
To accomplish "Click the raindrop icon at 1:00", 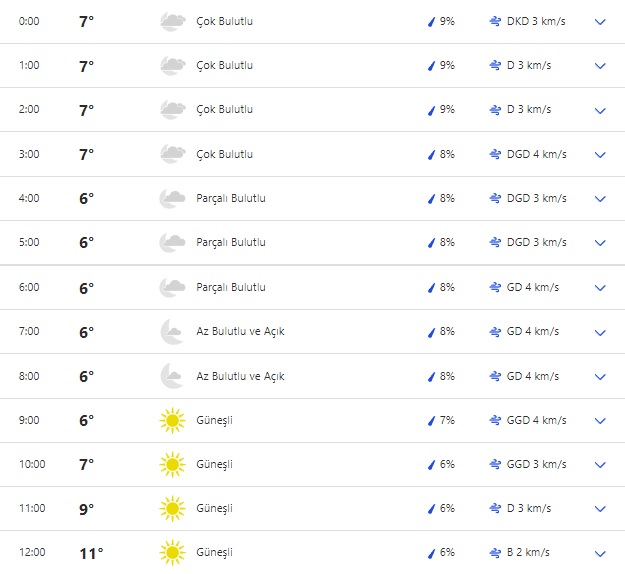I will click(x=432, y=65).
